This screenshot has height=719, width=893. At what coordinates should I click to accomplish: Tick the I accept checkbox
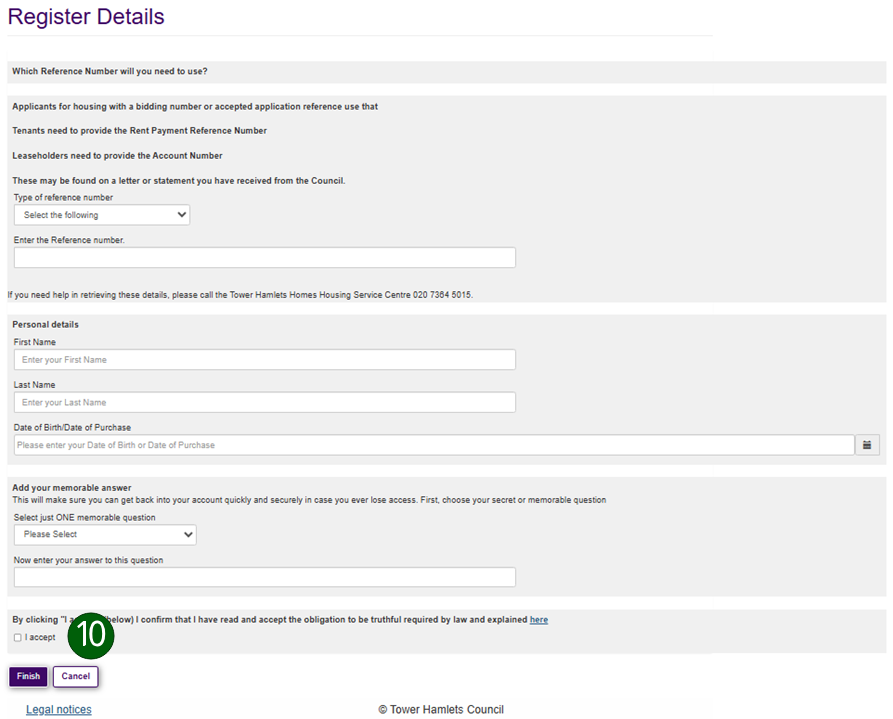(18, 637)
